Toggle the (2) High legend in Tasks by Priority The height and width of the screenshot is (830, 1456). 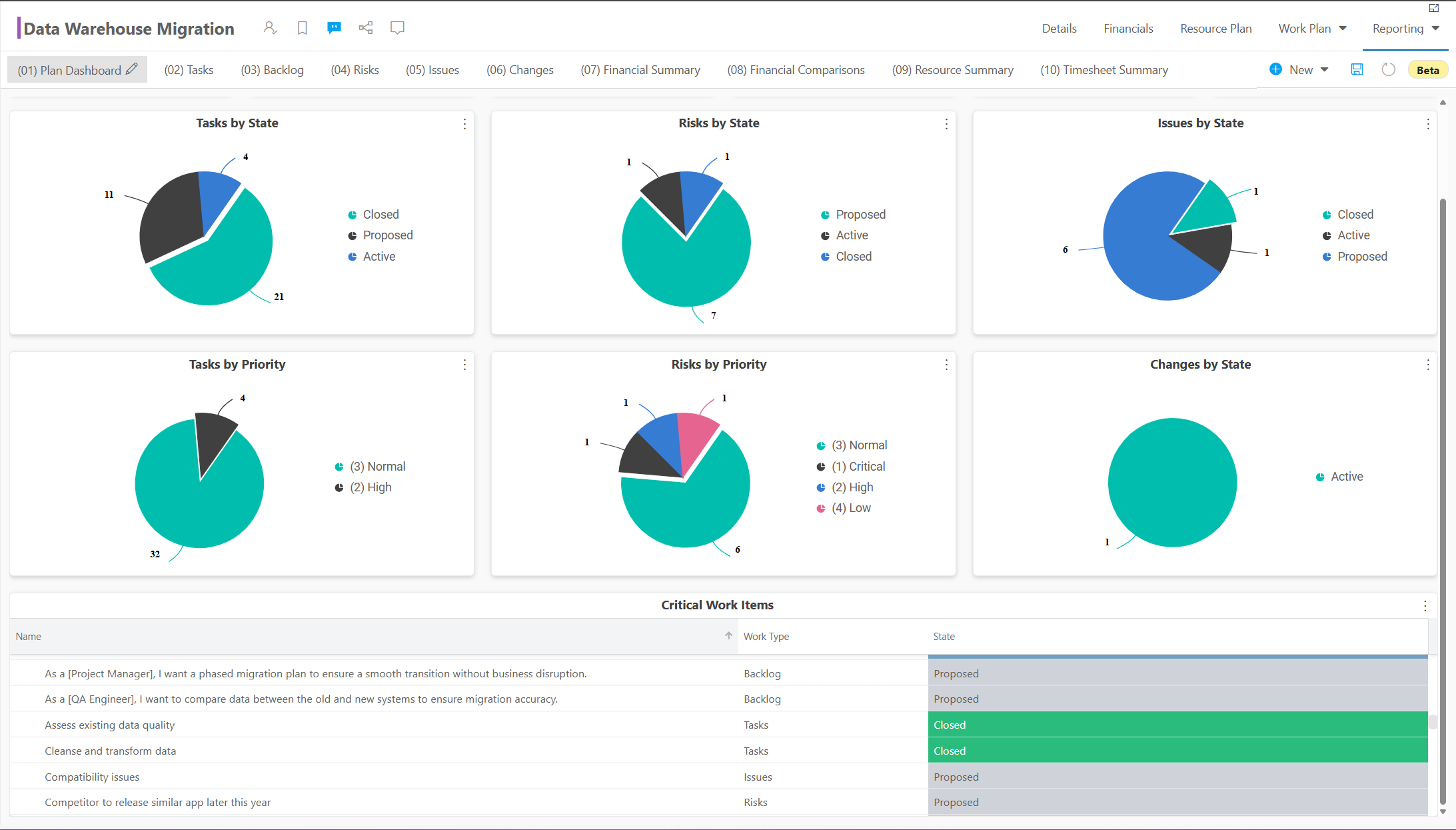pos(364,487)
